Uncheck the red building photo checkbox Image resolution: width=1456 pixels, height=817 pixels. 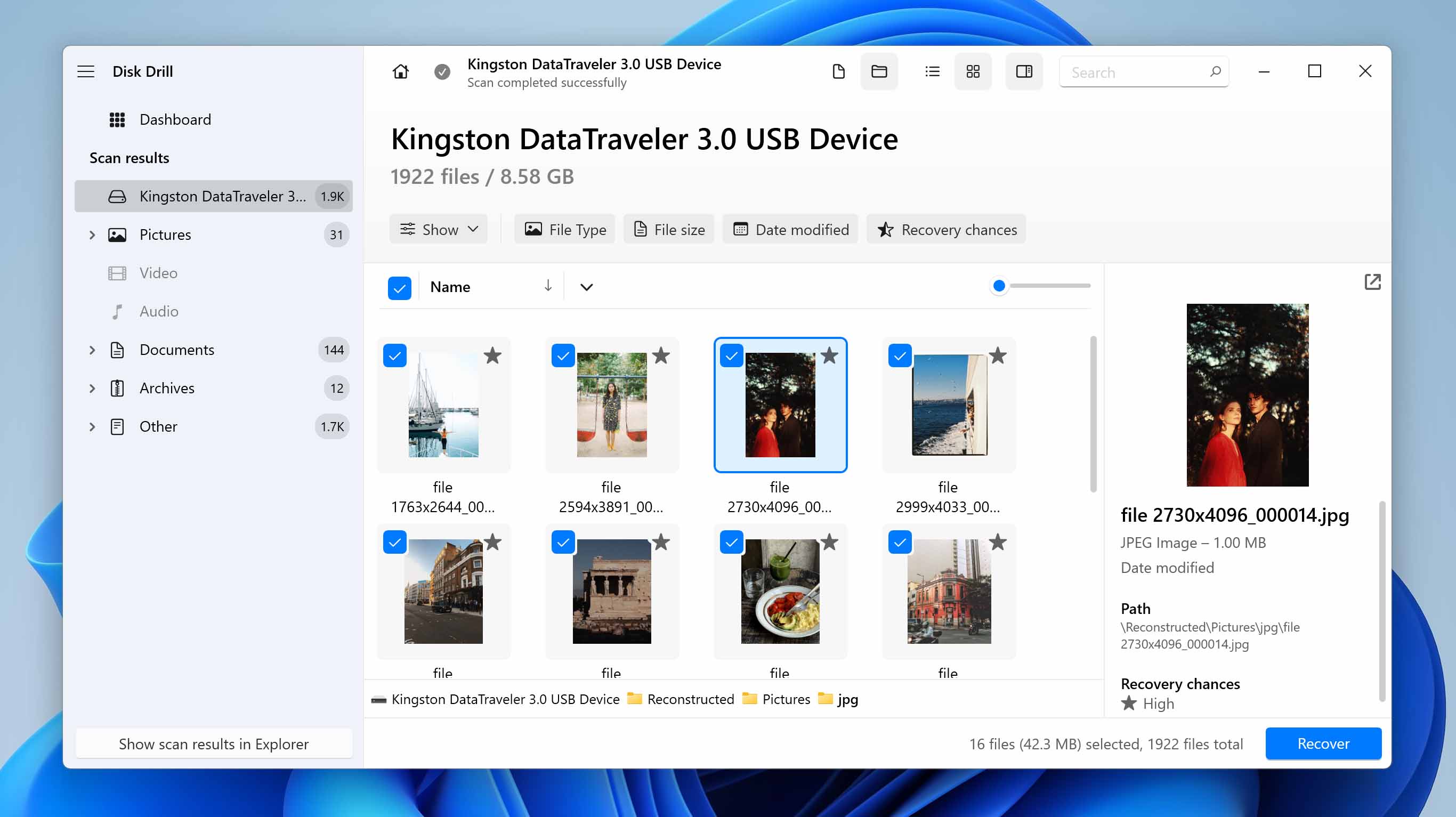click(900, 542)
